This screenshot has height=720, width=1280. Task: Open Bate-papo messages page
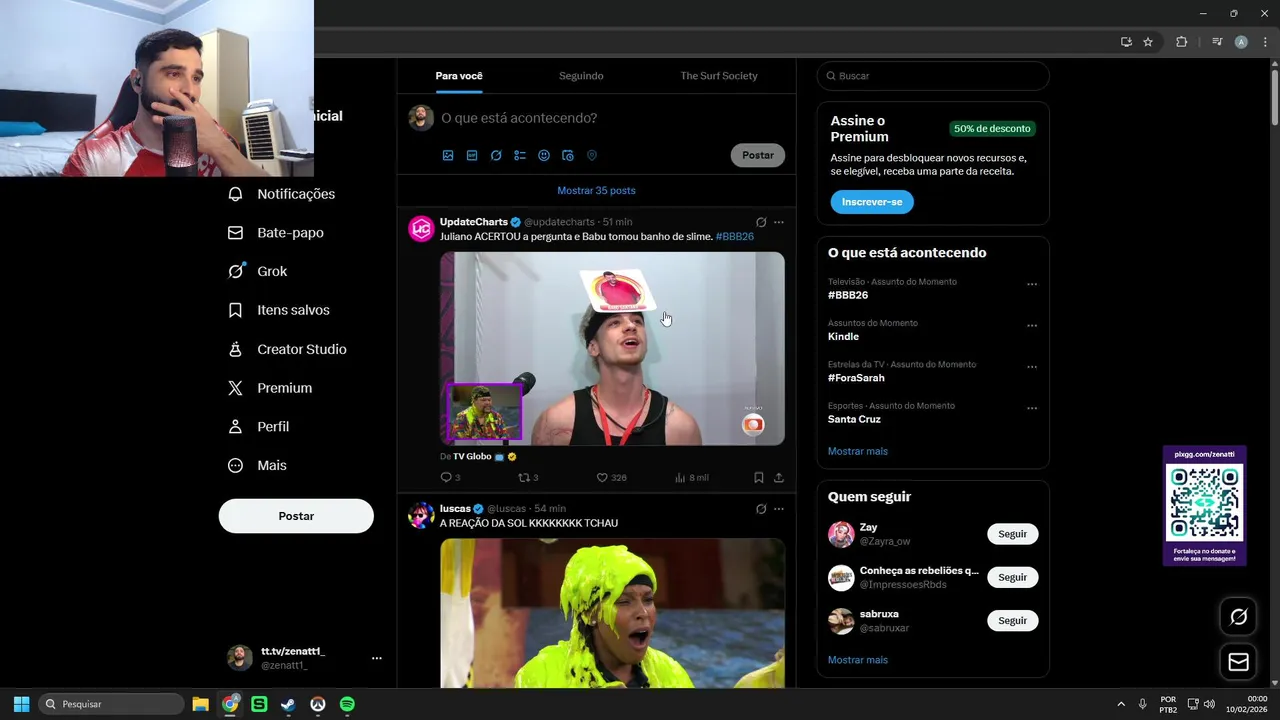click(276, 233)
